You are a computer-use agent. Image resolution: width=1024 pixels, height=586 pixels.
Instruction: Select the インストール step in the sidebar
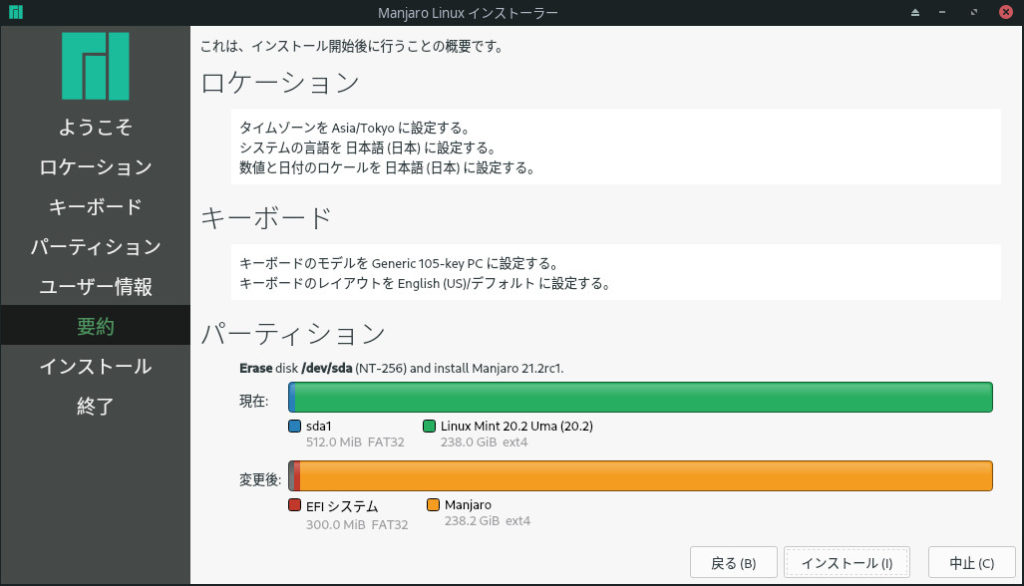95,366
